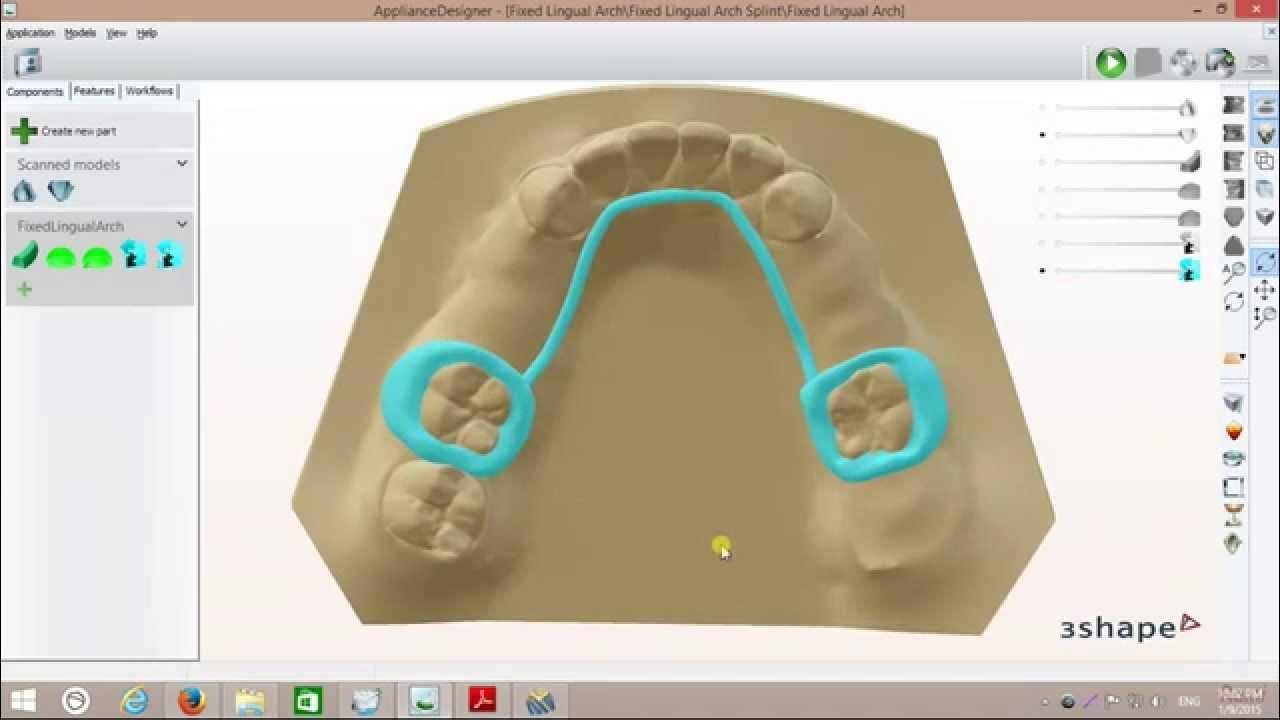Switch to the Features tab

[x=94, y=91]
